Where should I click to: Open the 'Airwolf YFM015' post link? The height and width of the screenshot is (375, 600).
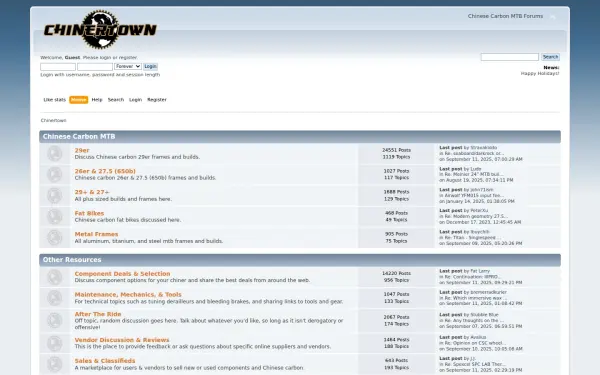[474, 196]
